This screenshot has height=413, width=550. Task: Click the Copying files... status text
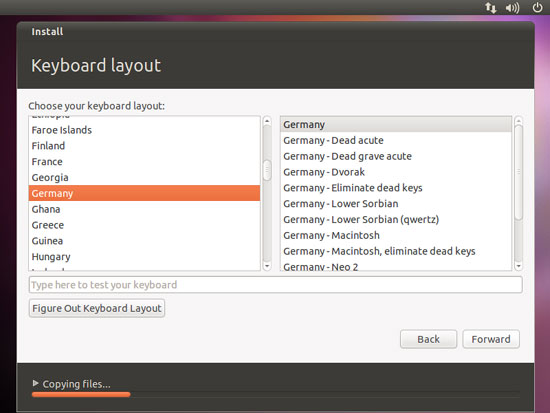pyautogui.click(x=76, y=384)
